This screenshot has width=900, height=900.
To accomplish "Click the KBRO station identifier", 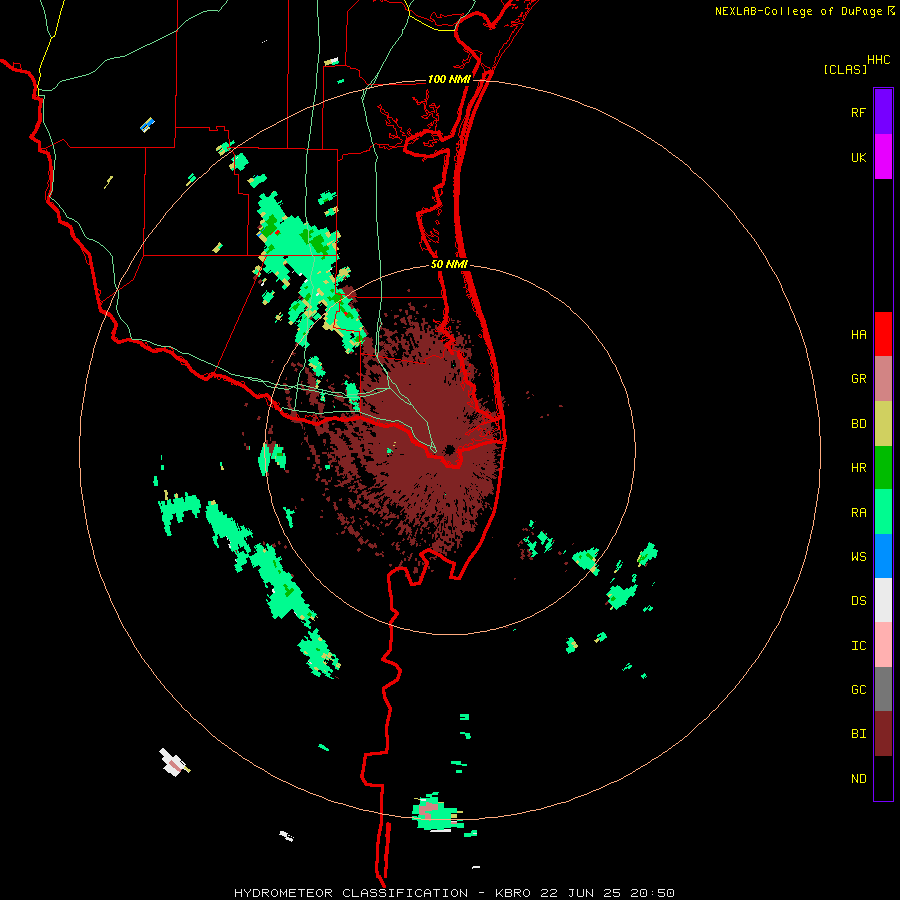I will tap(513, 893).
